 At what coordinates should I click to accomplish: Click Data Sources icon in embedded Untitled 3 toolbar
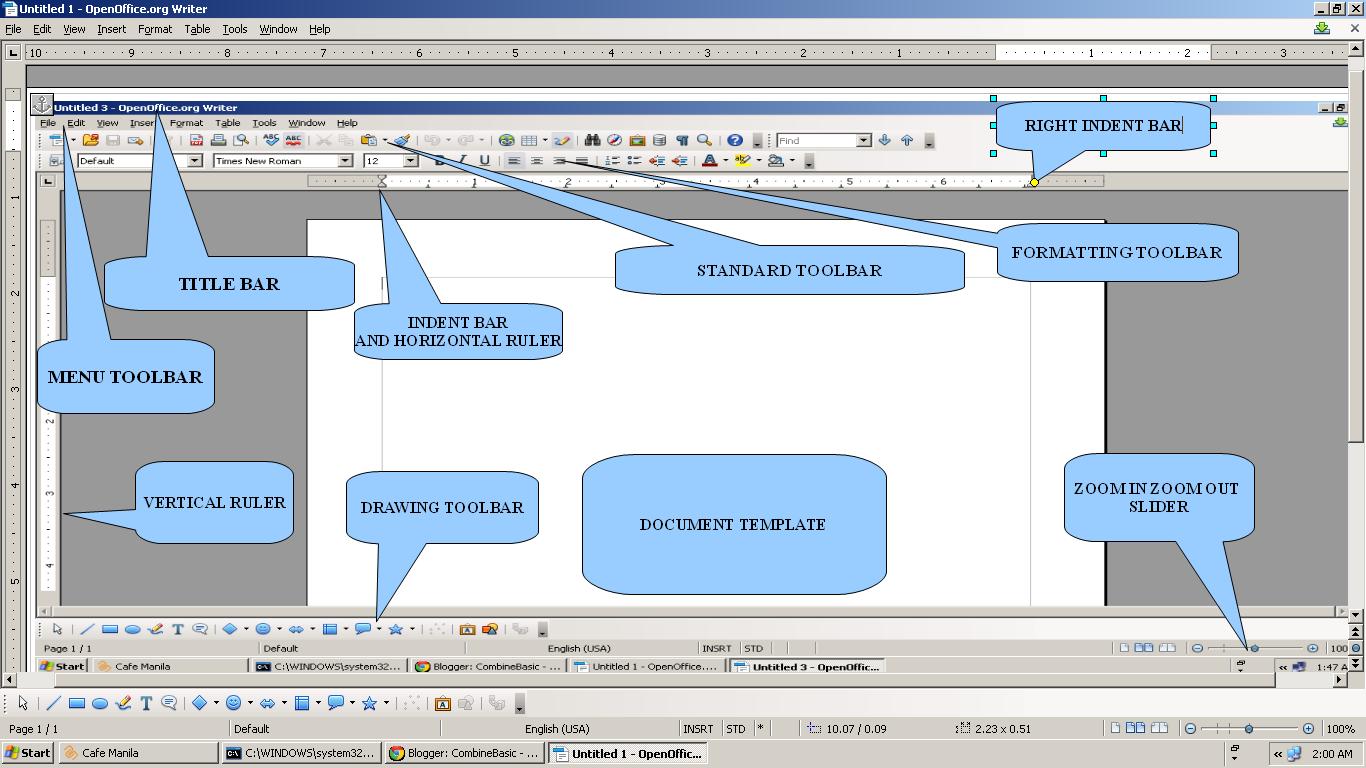pyautogui.click(x=659, y=141)
